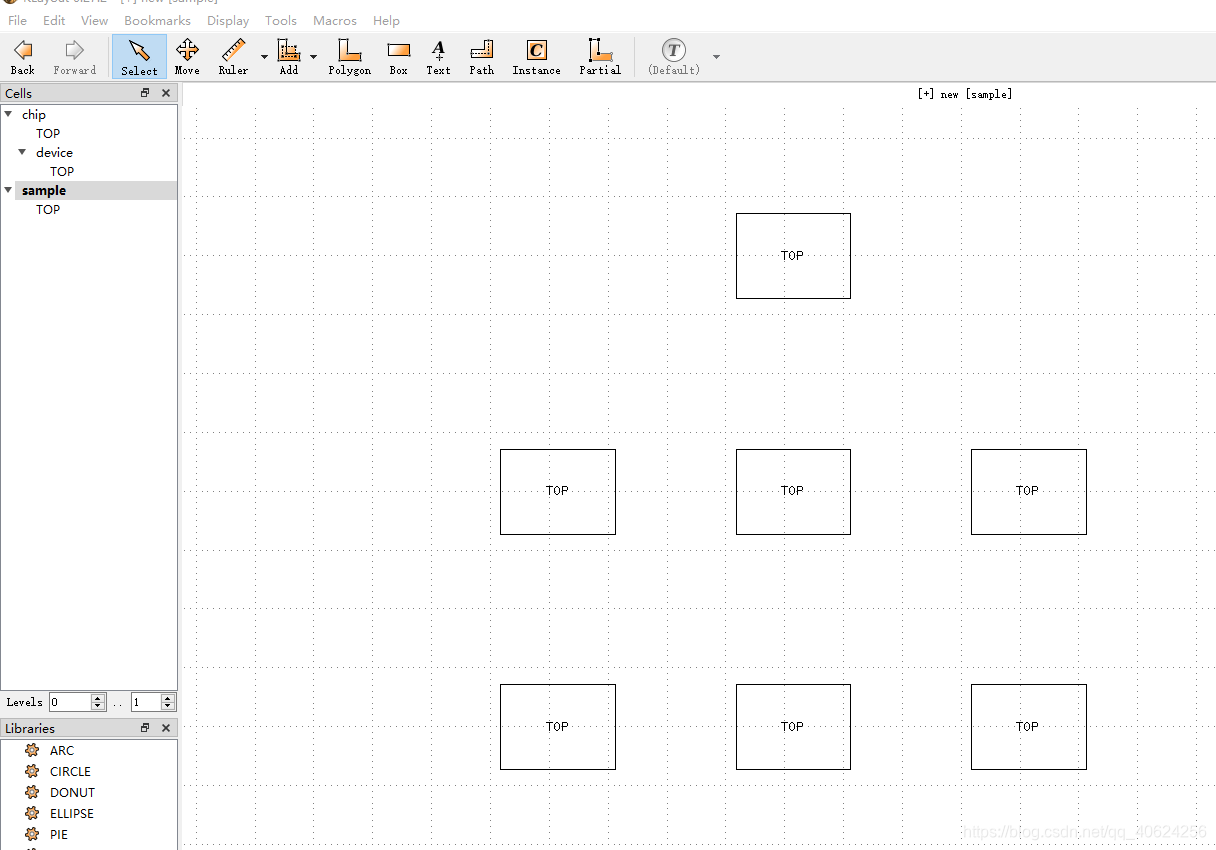Viewport: 1216px width, 850px height.
Task: Increase the Levels to value 1
Action: [168, 698]
